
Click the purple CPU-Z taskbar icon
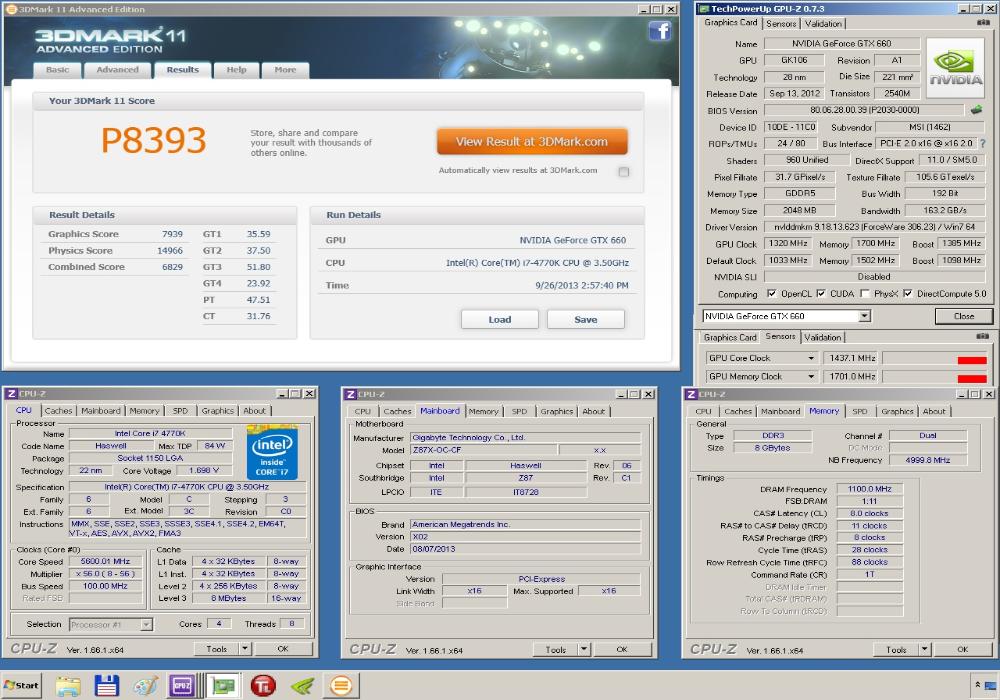tap(182, 686)
